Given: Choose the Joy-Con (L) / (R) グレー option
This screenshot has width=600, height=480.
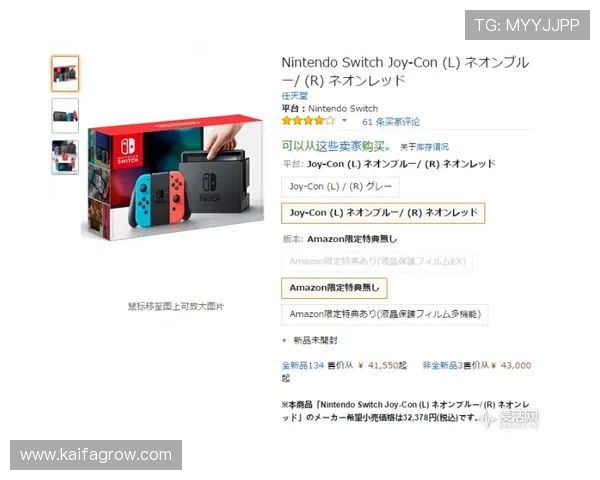Looking at the screenshot, I should [341, 186].
